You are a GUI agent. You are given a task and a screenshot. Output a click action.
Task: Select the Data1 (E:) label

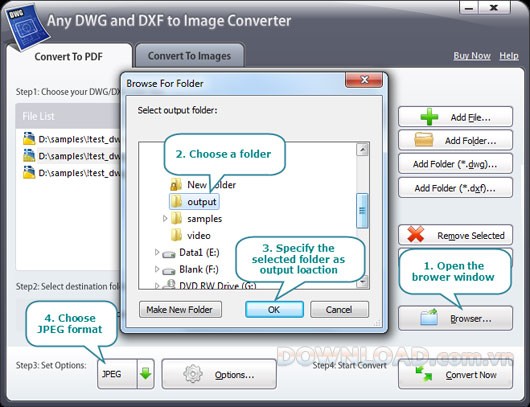point(199,252)
